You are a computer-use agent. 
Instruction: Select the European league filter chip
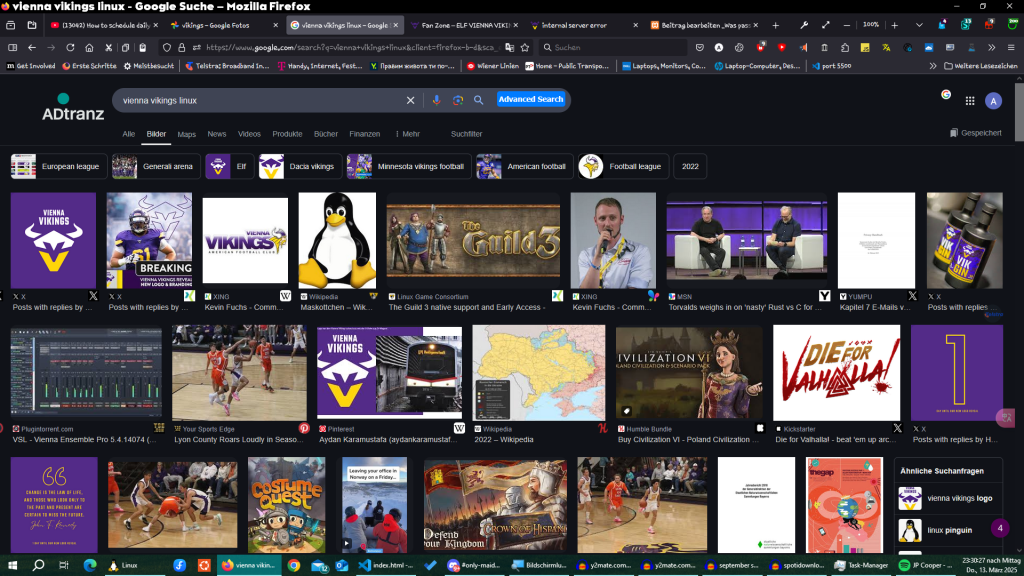[59, 167]
